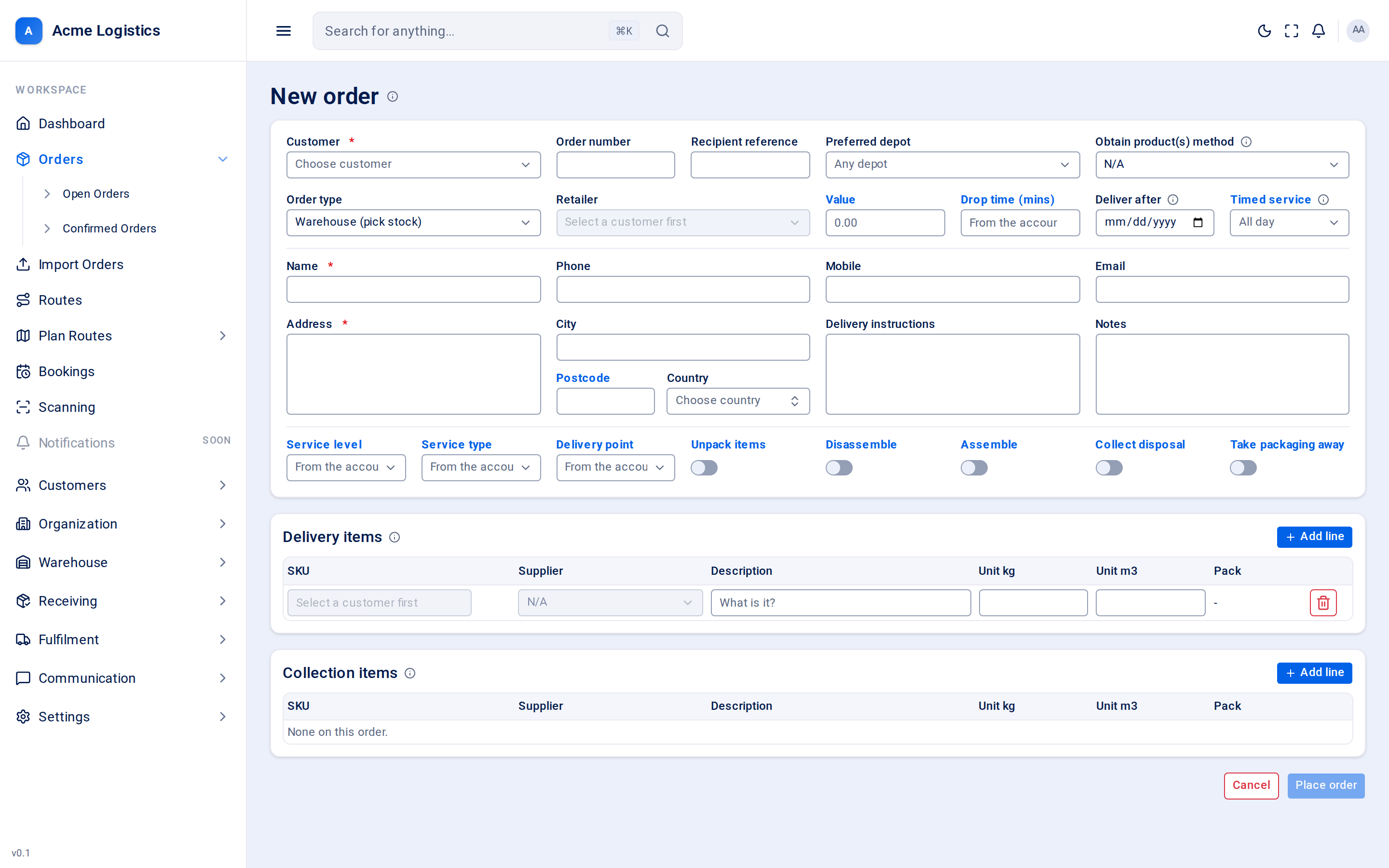Click Add line in Collection items
The image size is (1389, 868).
[1314, 673]
